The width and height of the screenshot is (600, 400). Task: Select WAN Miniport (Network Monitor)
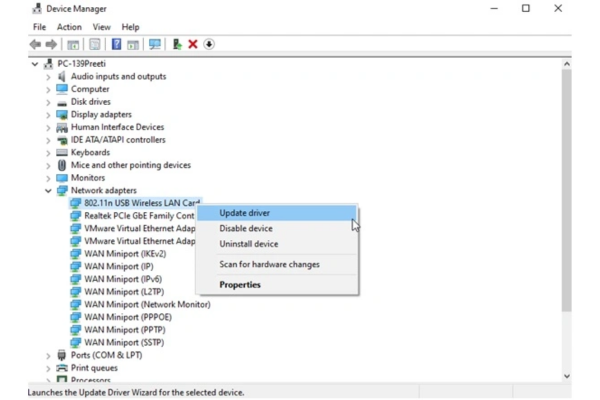[x=147, y=304]
